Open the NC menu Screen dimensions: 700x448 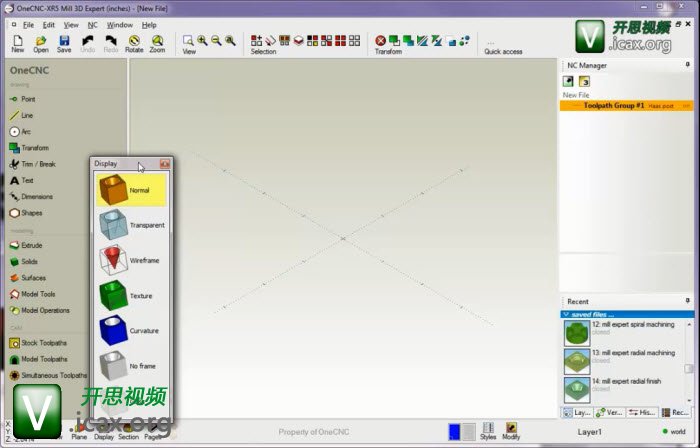click(x=93, y=24)
